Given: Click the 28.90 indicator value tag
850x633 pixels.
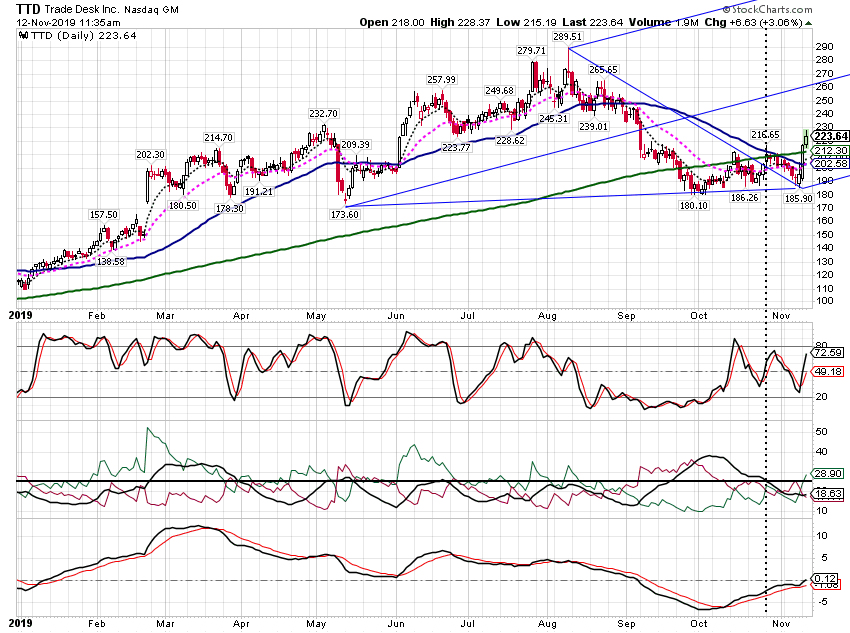Looking at the screenshot, I should point(829,474).
